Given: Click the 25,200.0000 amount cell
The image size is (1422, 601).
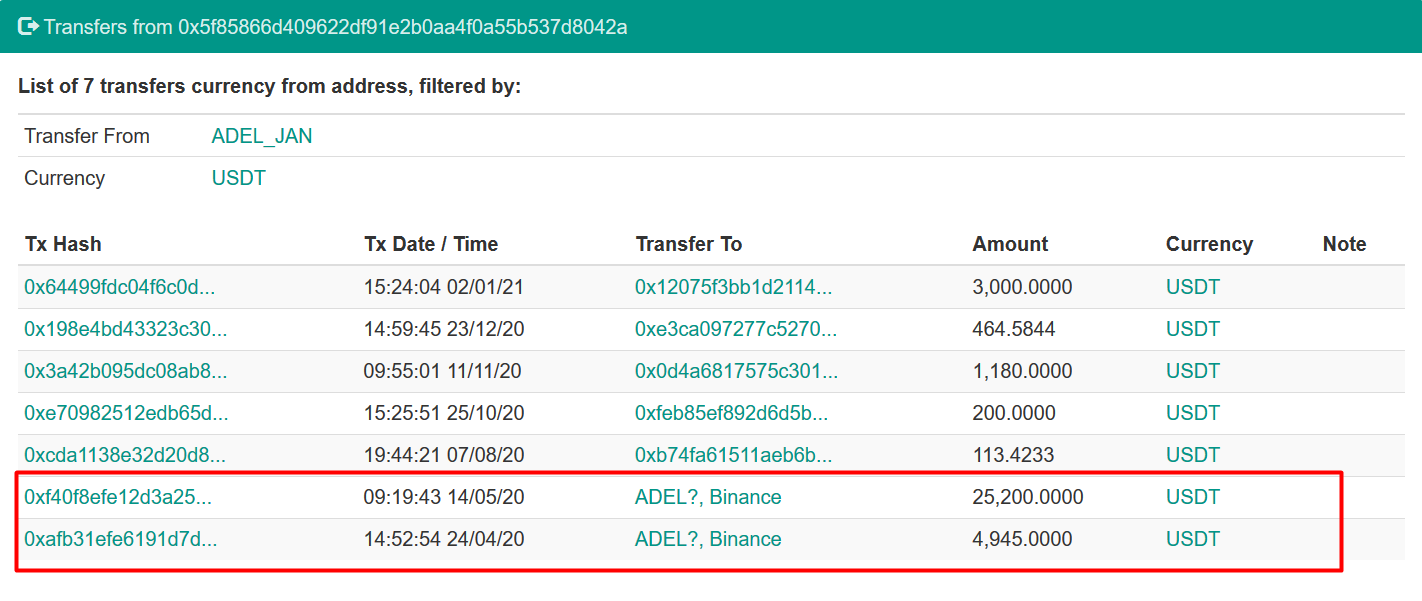Looking at the screenshot, I should 1027,497.
